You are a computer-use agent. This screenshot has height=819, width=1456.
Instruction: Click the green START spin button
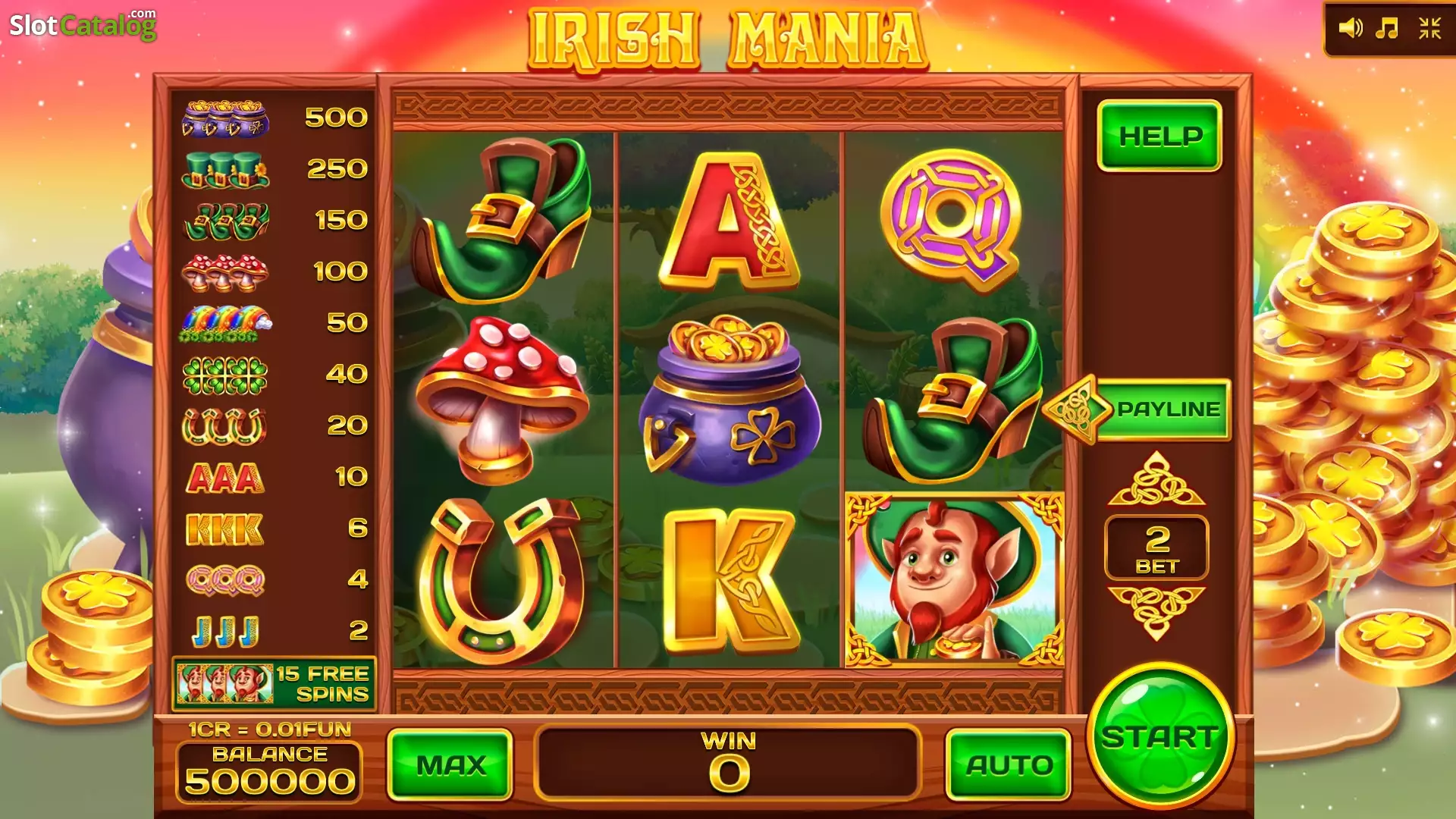[x=1160, y=736]
